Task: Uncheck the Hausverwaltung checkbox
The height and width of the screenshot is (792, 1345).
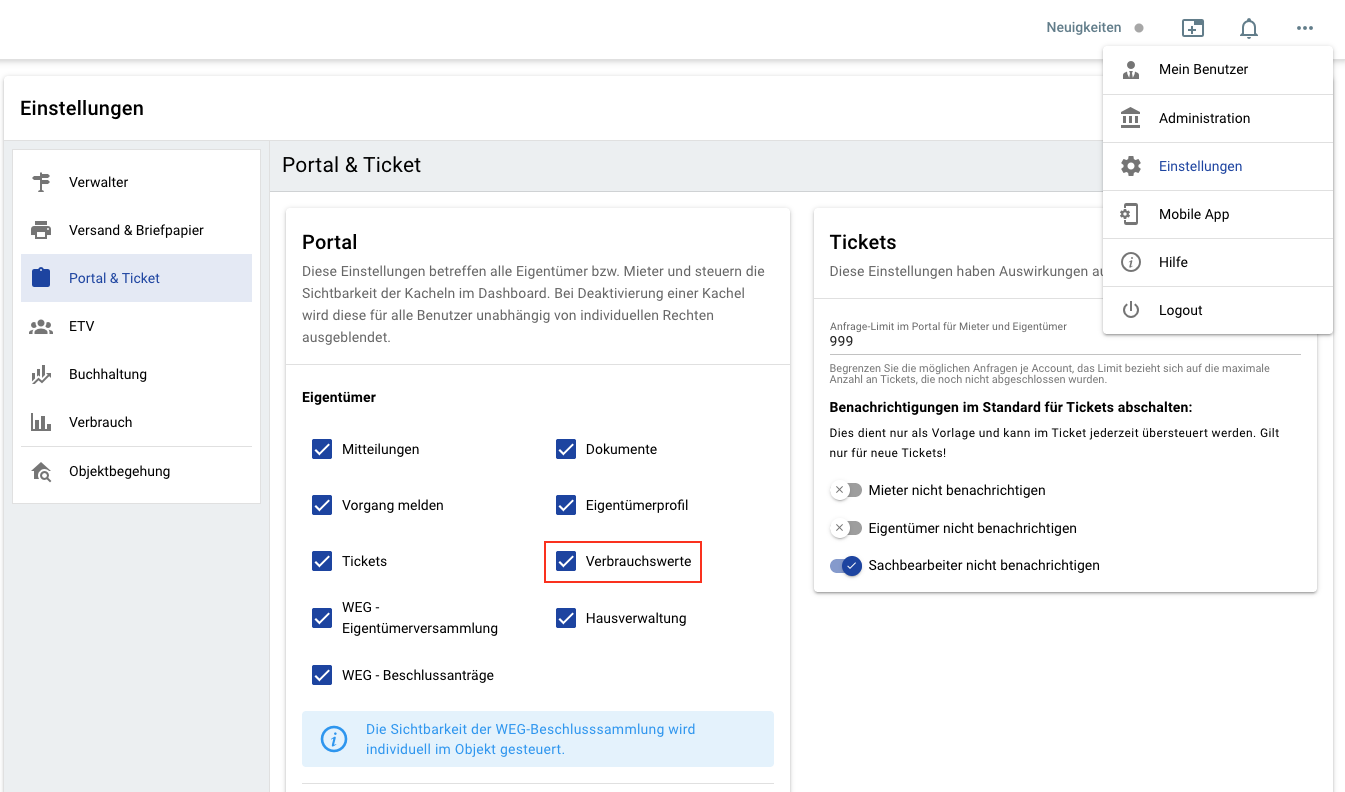Action: click(x=566, y=618)
